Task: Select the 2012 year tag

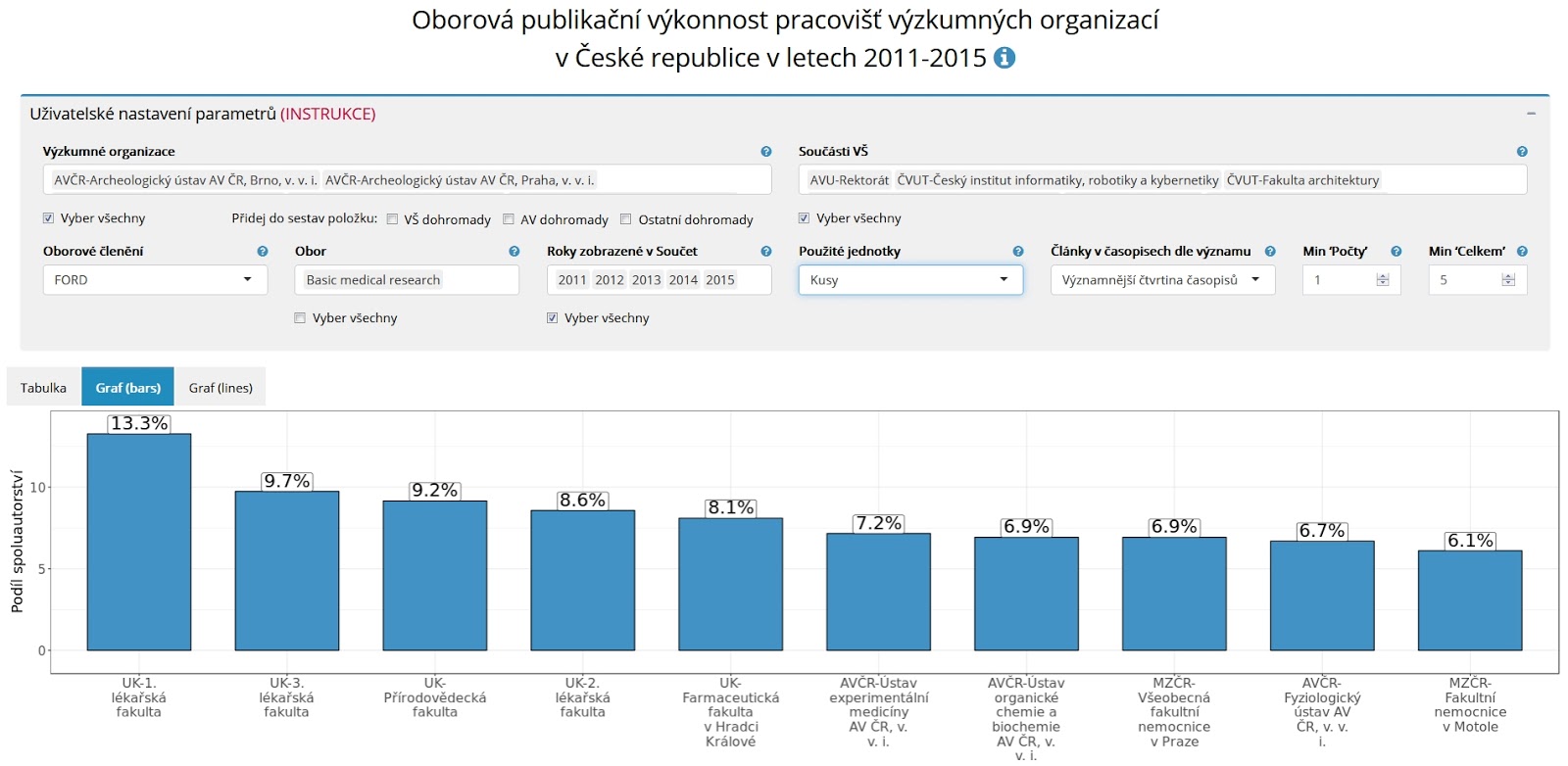Action: 610,280
